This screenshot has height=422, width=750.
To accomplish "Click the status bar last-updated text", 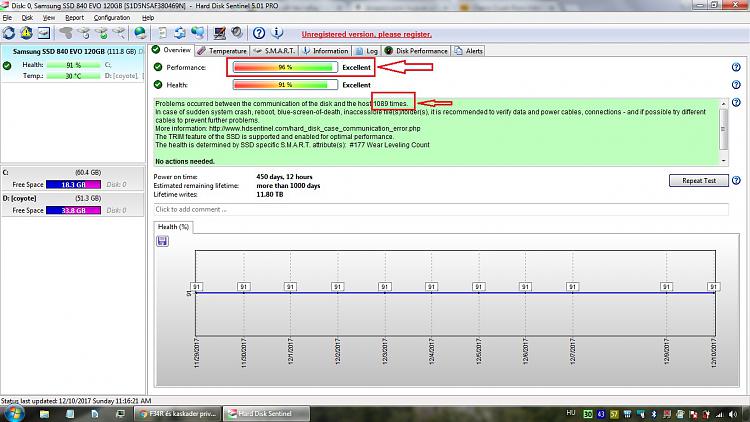I will tap(76, 401).
